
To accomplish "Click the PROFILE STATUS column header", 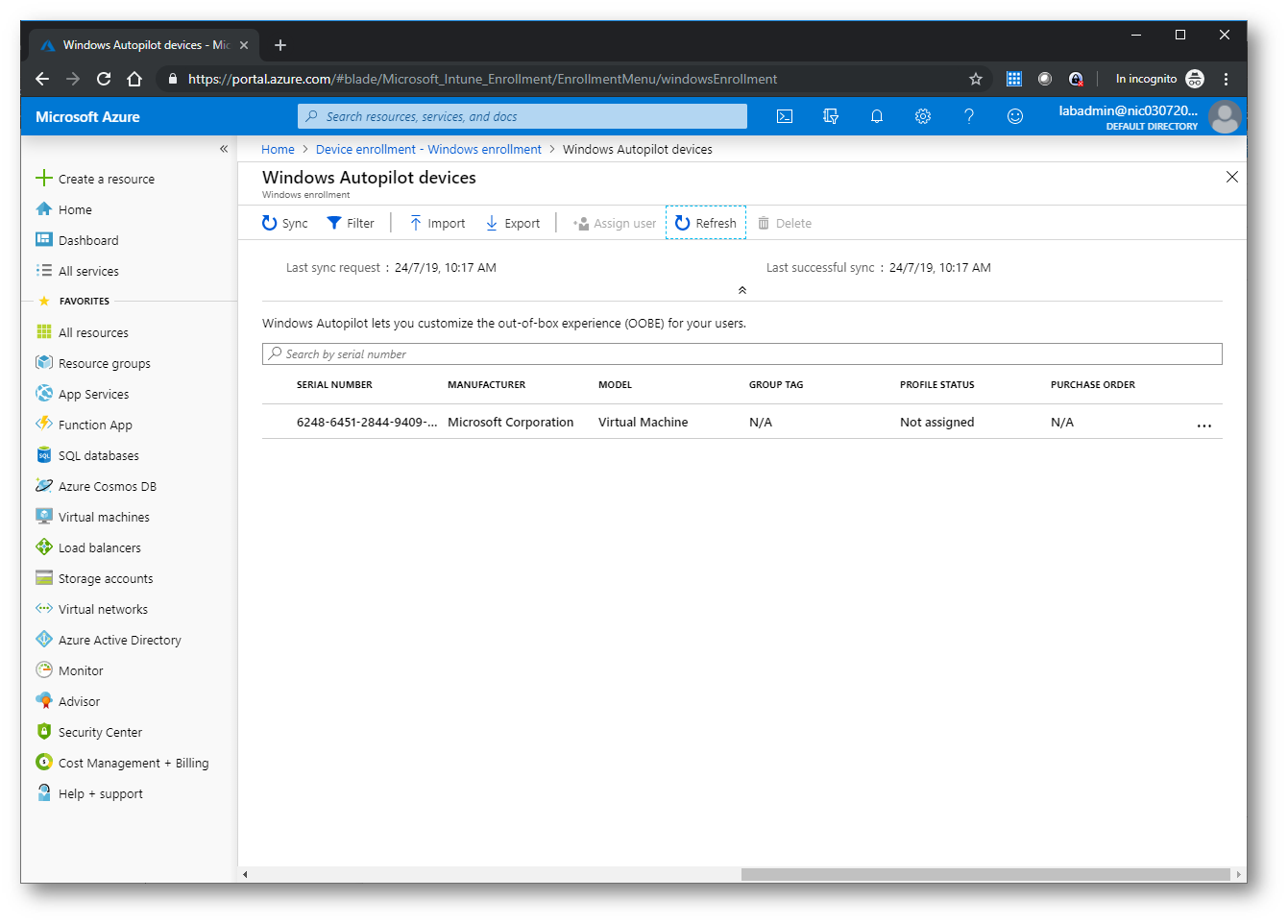I will point(936,384).
